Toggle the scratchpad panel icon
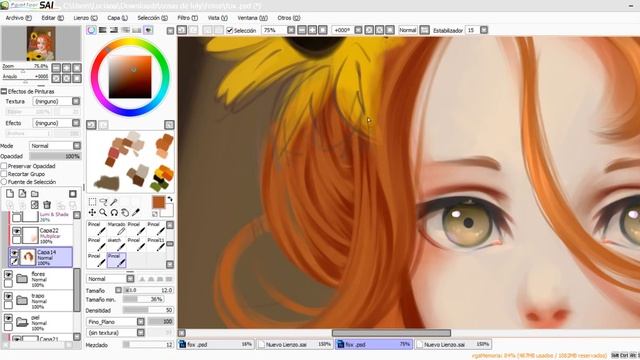The height and width of the screenshot is (360, 640). pyautogui.click(x=148, y=30)
